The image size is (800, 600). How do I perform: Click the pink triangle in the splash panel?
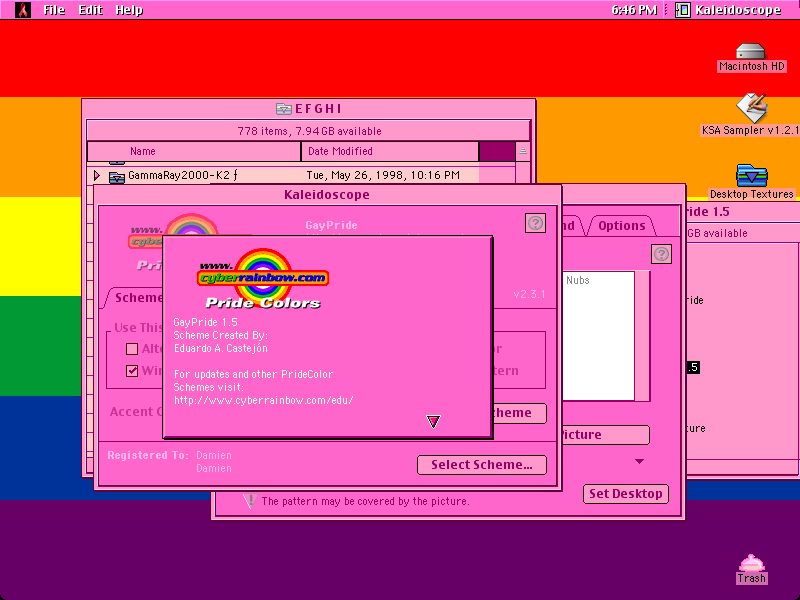433,421
